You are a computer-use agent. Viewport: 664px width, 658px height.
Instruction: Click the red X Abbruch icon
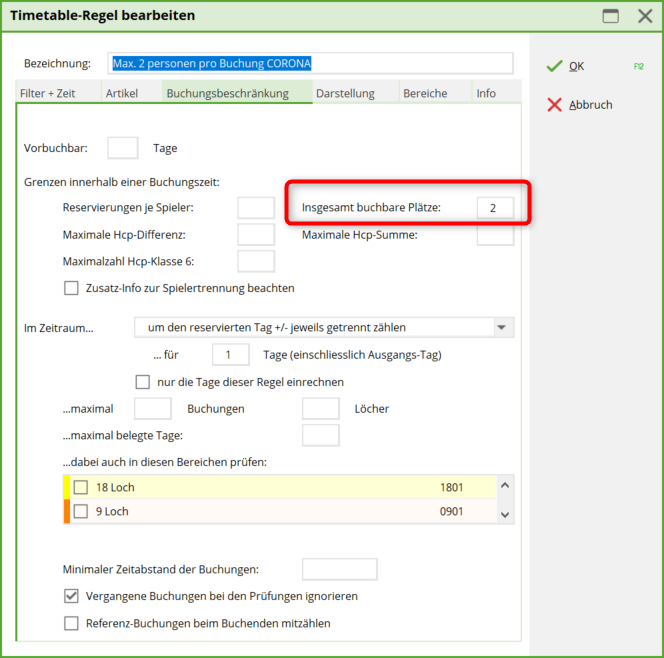tap(554, 105)
